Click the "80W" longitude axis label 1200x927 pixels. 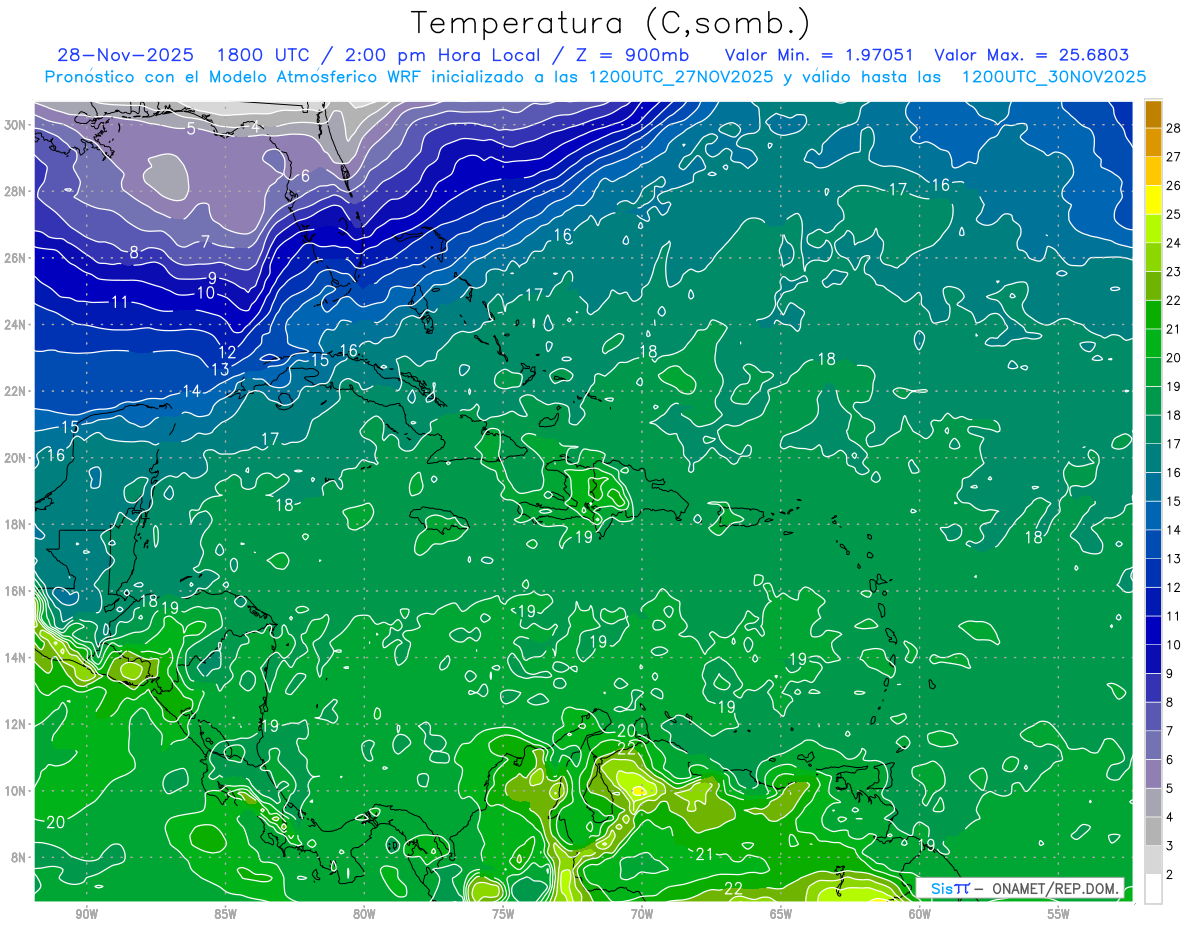364,915
